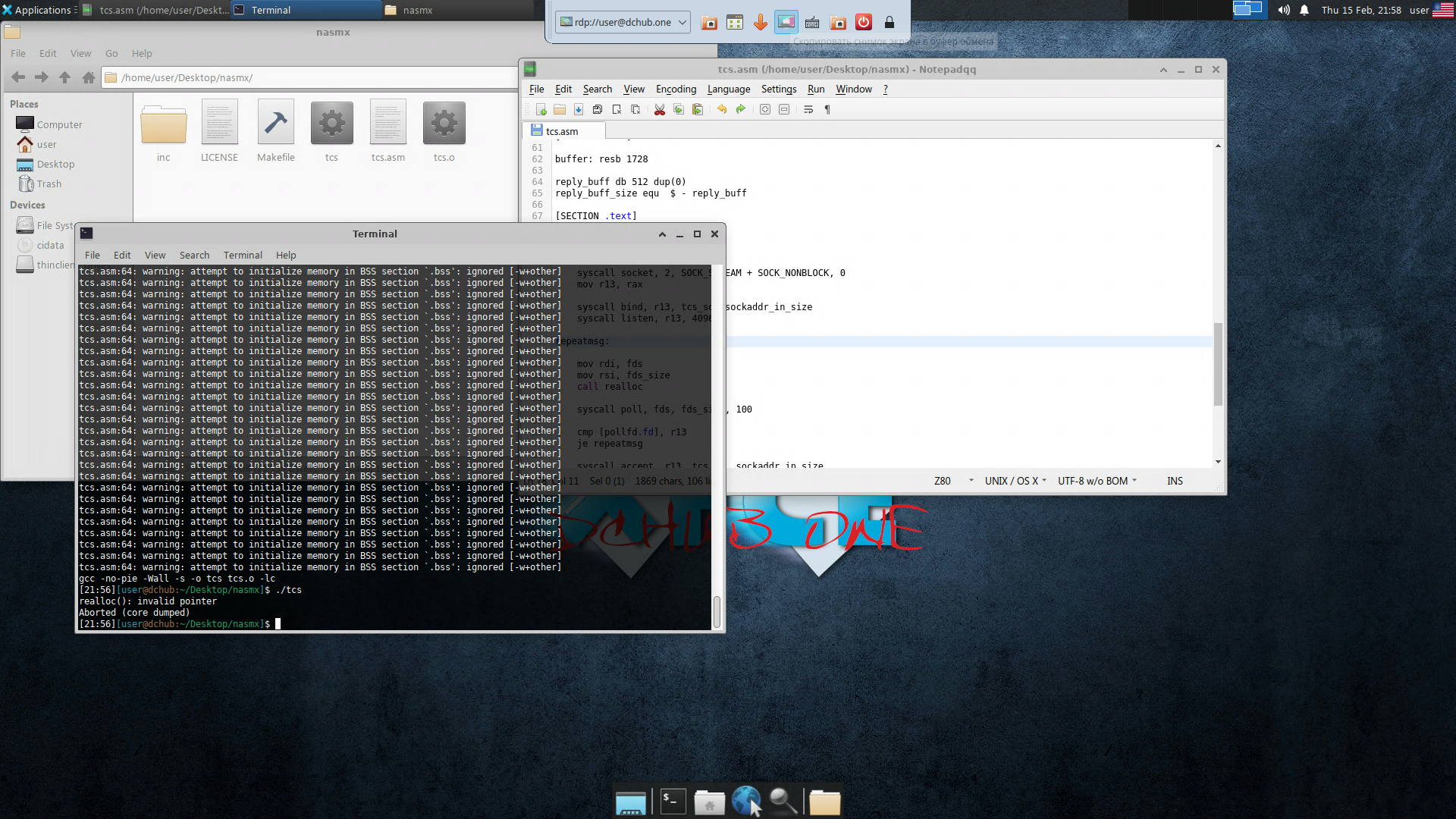
Task: Toggle show paragraph symbols icon
Action: [x=827, y=110]
